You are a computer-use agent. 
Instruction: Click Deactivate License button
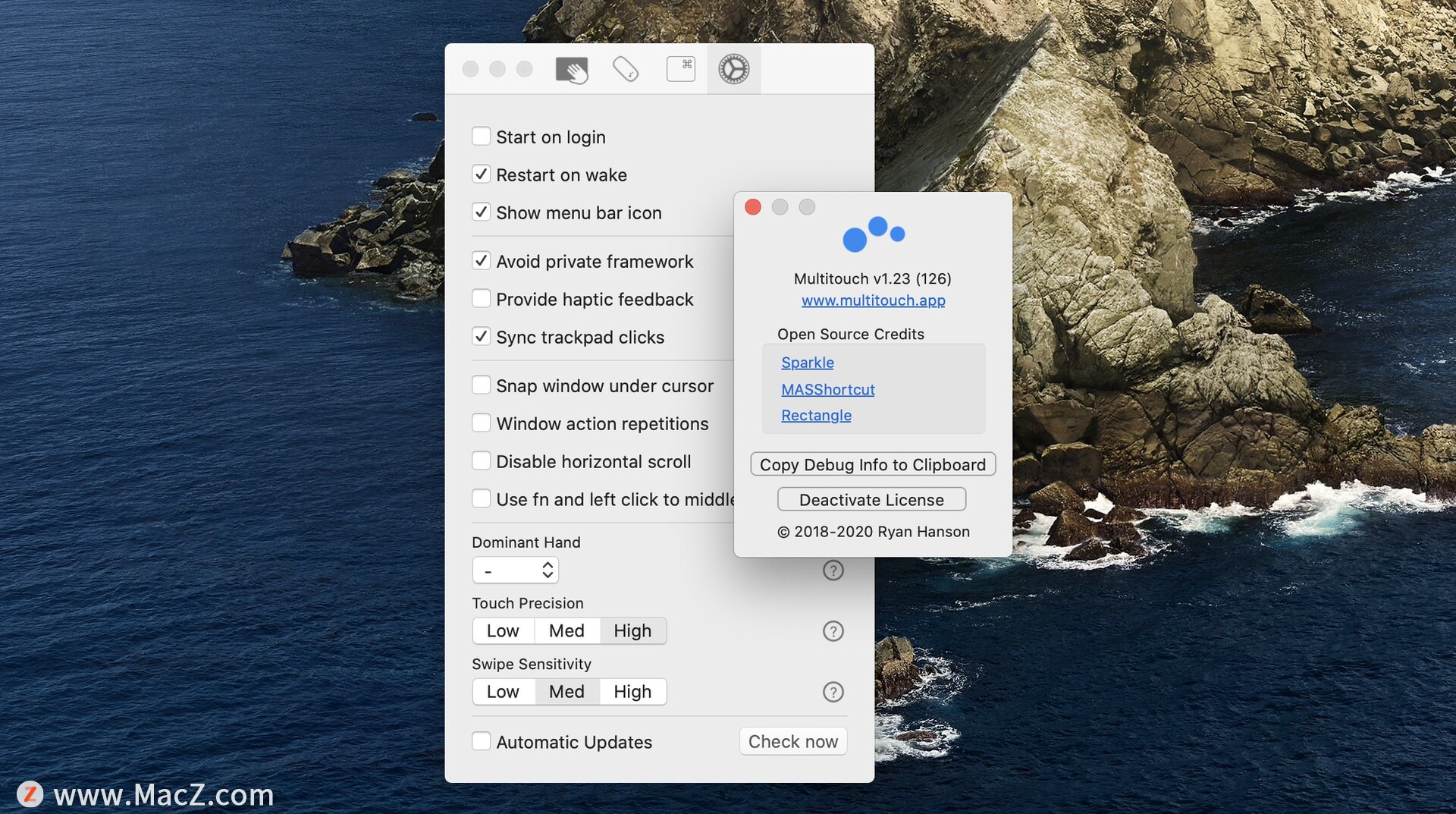tap(872, 500)
